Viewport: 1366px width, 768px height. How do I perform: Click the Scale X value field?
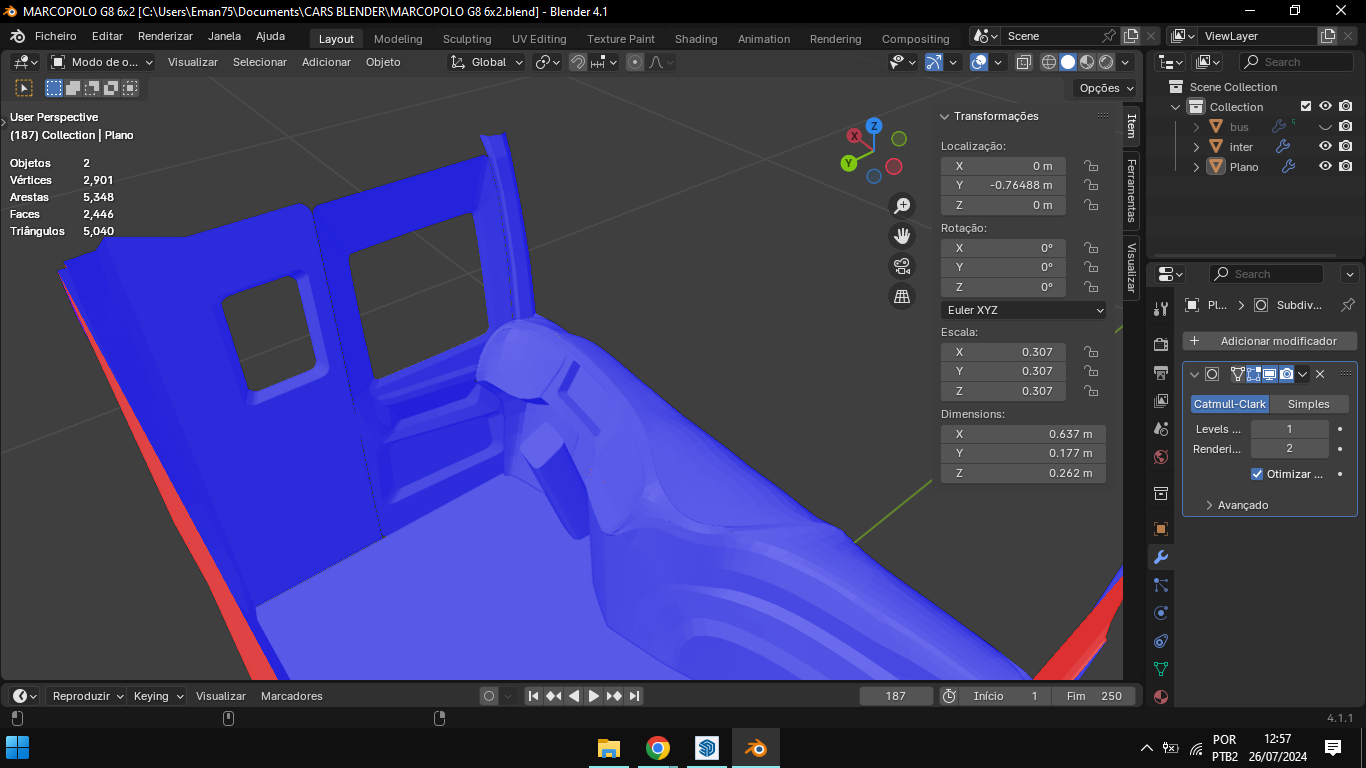[x=1004, y=352]
